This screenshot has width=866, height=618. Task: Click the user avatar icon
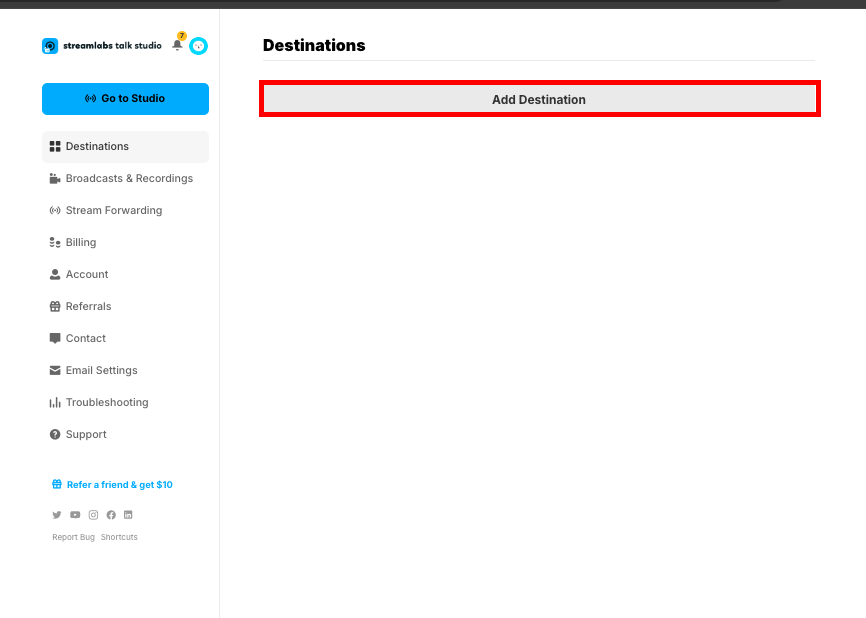coord(199,46)
